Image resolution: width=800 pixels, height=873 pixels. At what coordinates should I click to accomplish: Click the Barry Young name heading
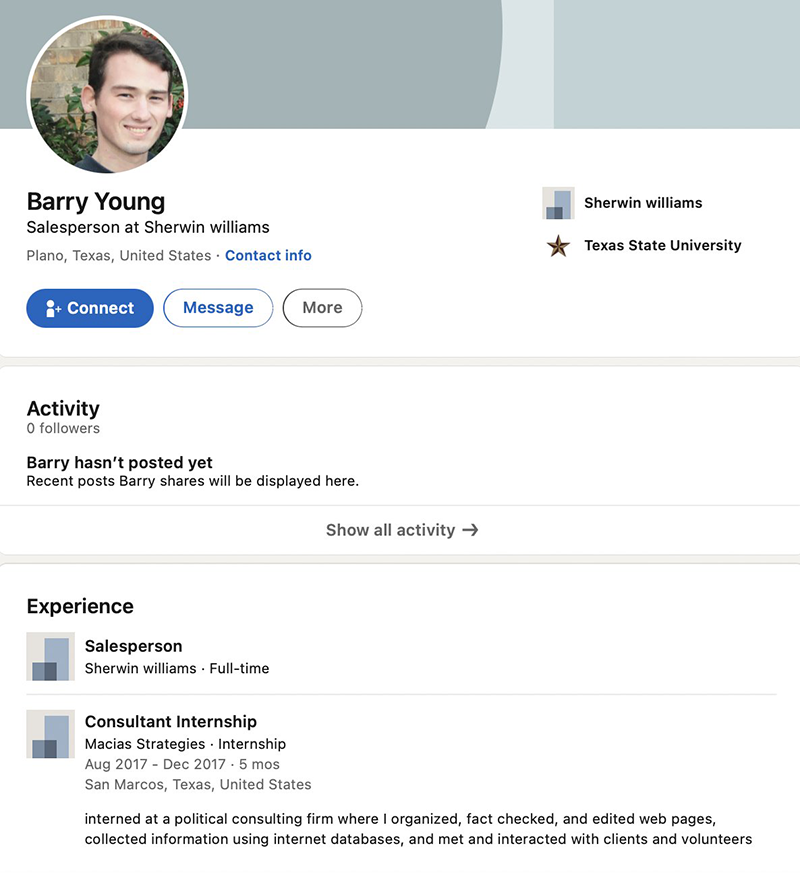(96, 202)
